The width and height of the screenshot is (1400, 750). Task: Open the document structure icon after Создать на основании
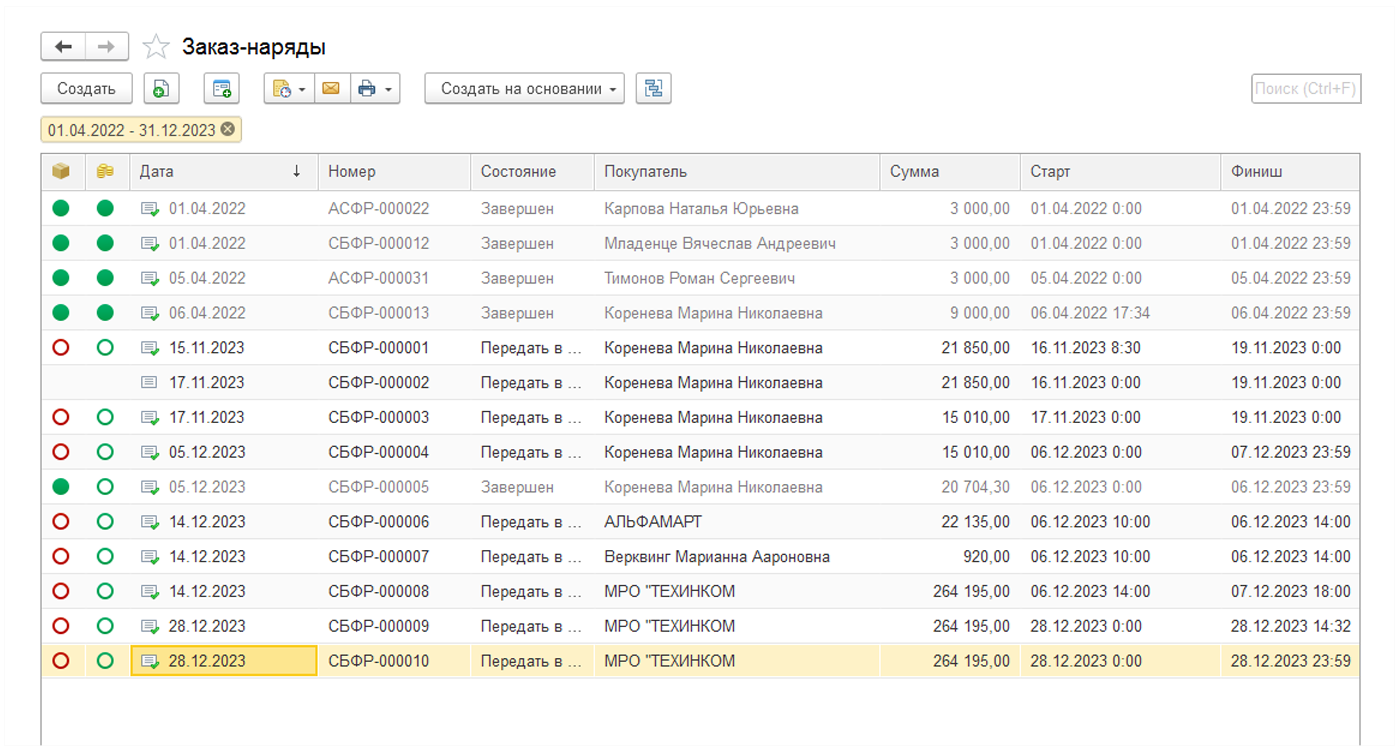[x=653, y=89]
